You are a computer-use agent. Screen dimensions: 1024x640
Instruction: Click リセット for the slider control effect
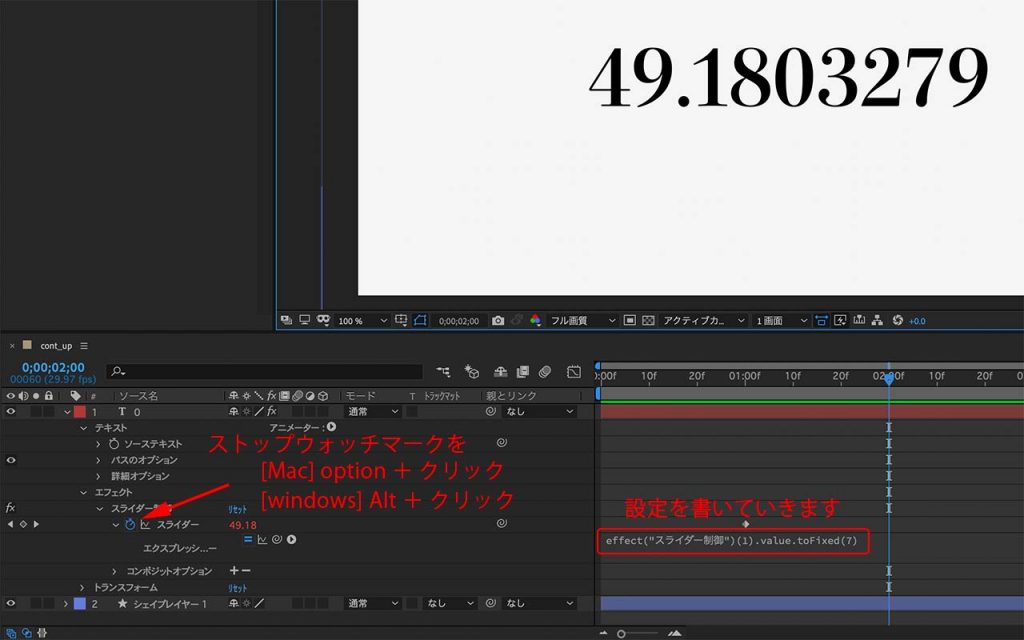pyautogui.click(x=238, y=509)
